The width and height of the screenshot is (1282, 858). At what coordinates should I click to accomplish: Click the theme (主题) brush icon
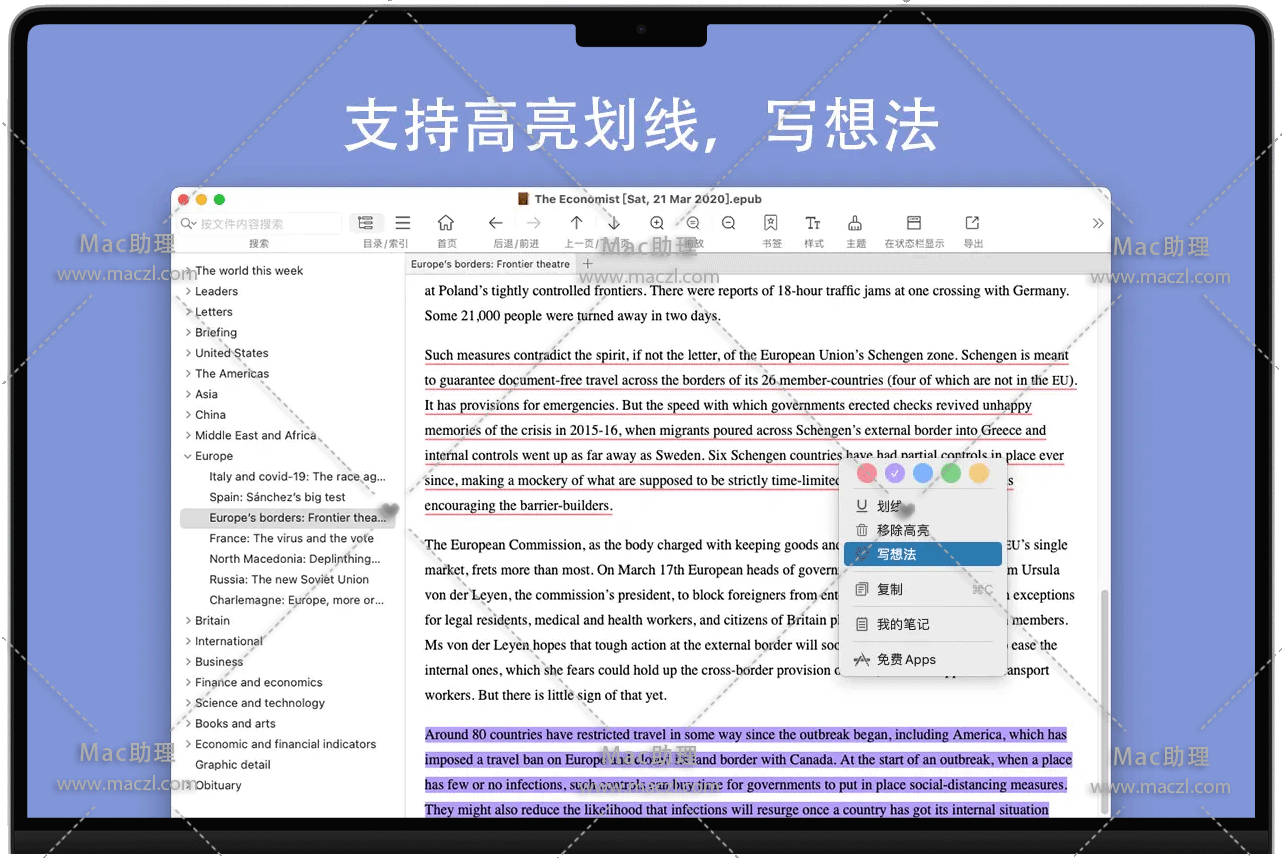tap(855, 223)
